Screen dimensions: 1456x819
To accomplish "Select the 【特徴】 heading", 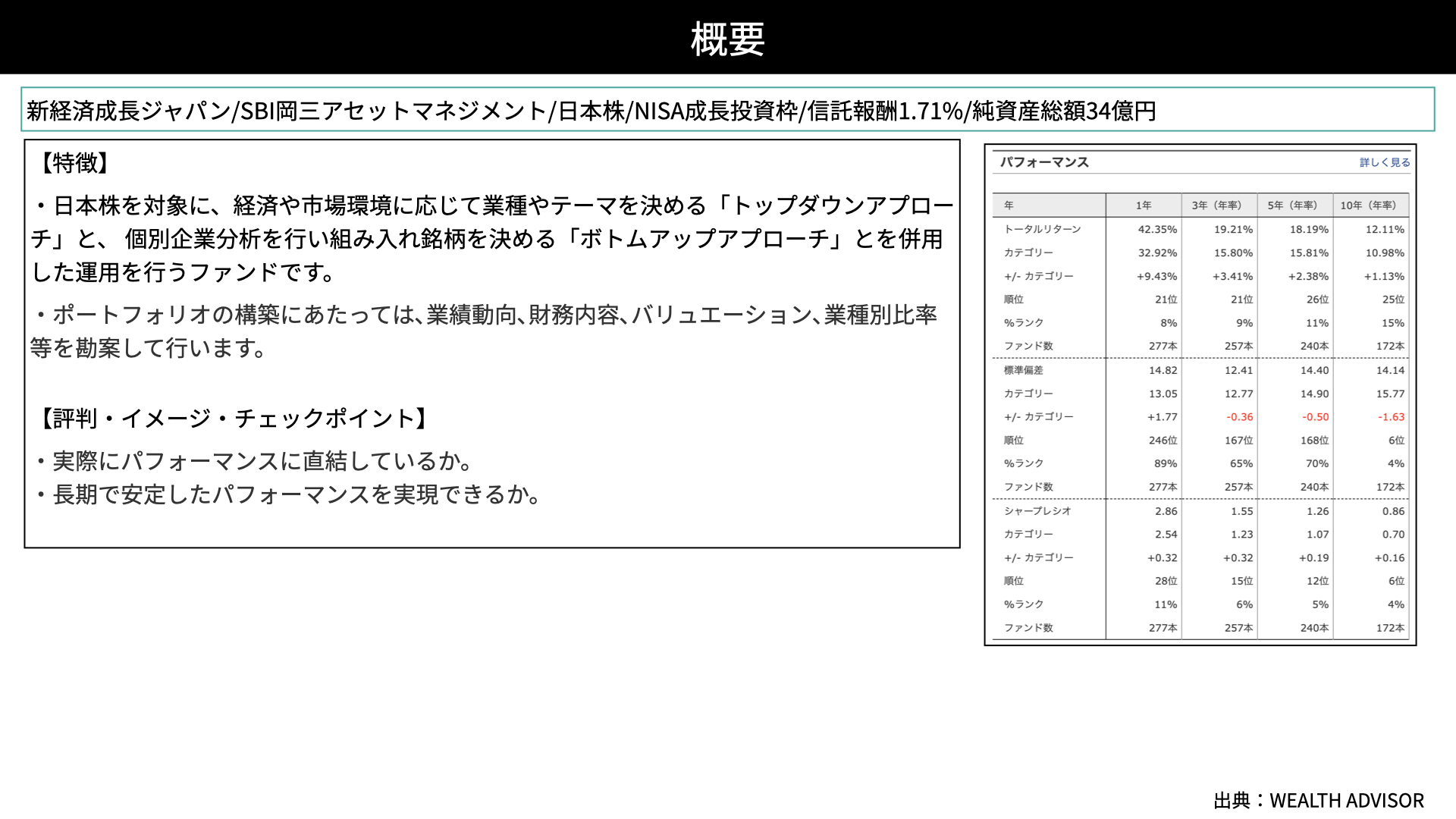I will 75,162.
